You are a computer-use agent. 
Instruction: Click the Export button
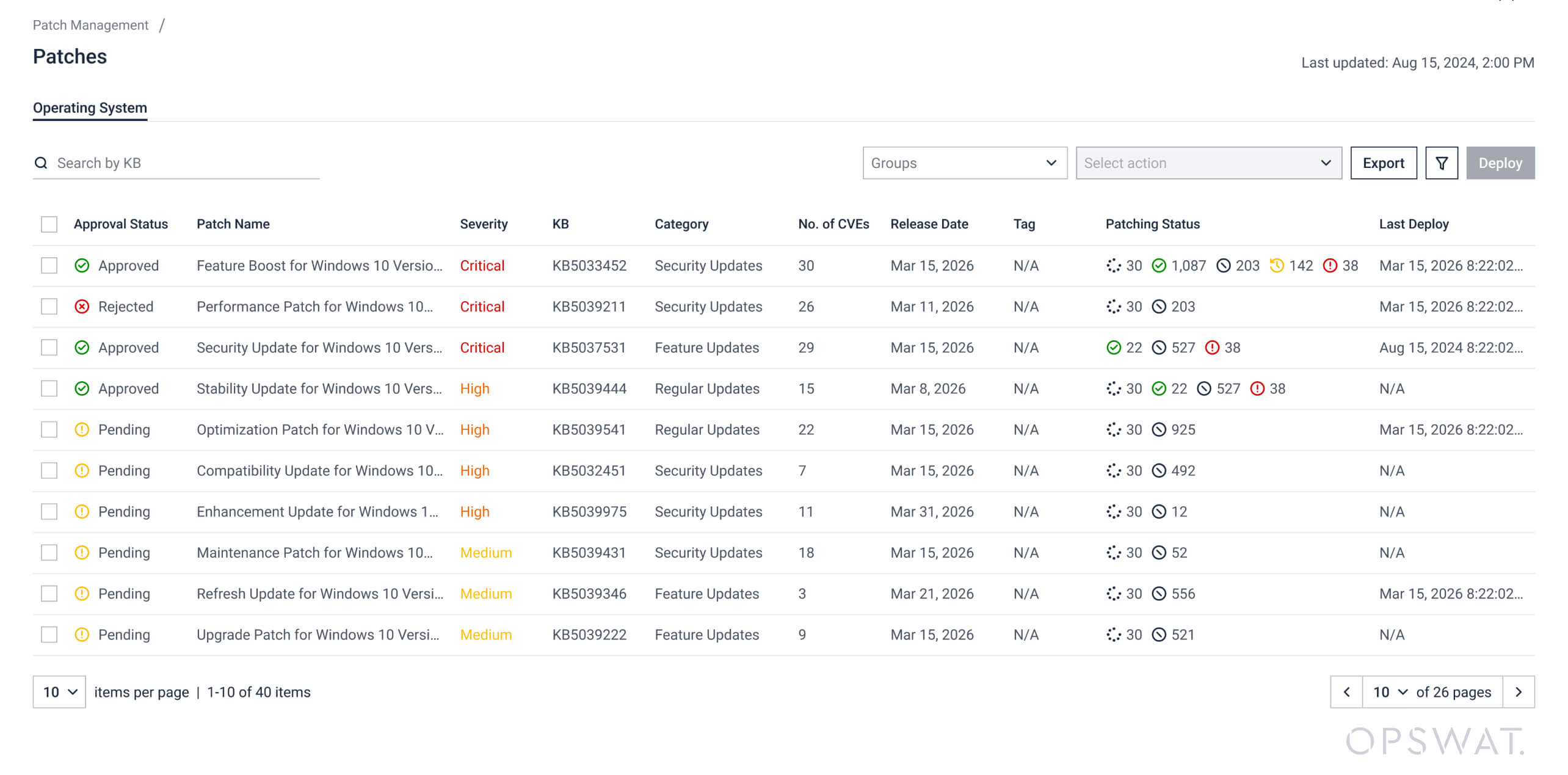1383,163
